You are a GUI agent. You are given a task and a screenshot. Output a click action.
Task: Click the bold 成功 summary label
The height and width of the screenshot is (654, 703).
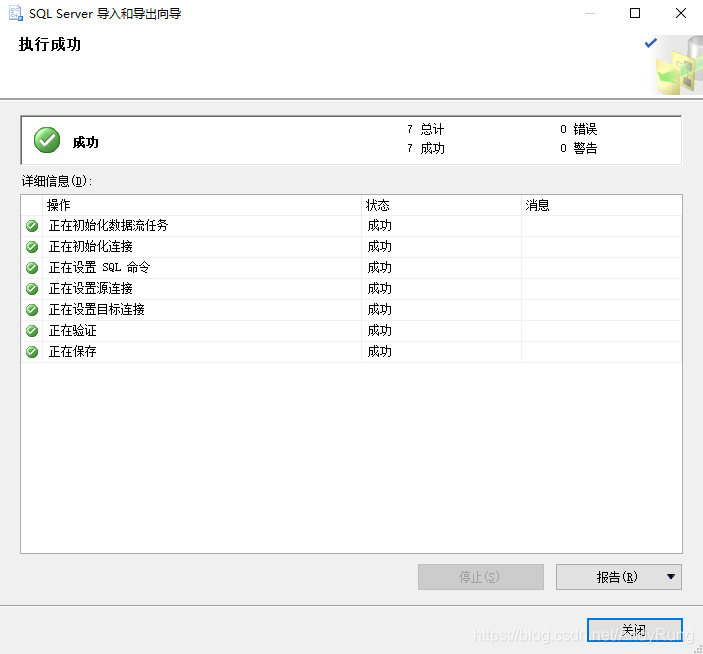click(x=86, y=143)
